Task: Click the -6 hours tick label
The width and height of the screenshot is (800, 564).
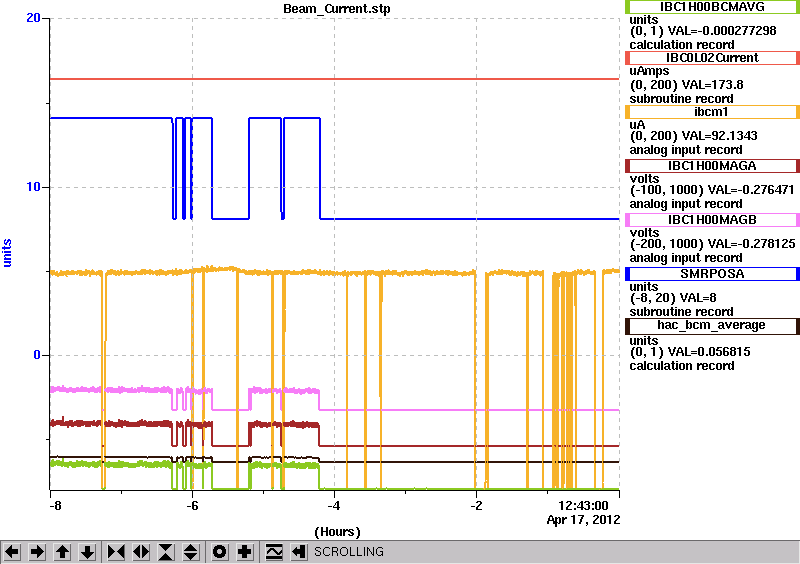Action: [191, 506]
